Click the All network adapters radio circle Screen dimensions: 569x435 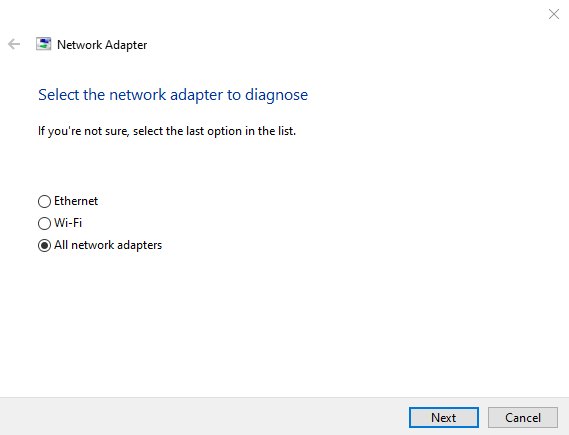click(x=44, y=246)
